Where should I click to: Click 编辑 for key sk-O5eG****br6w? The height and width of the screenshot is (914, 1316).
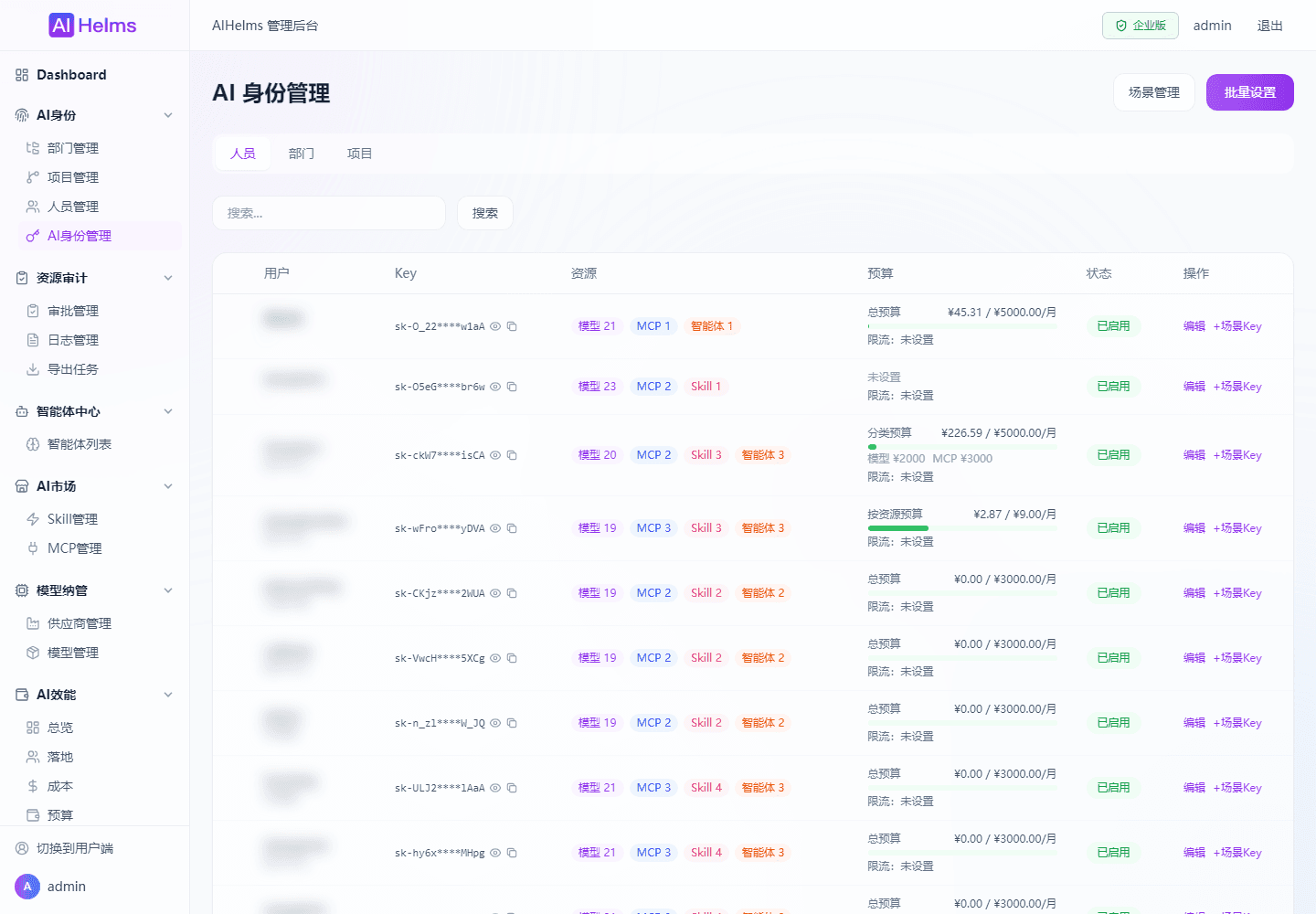1194,387
